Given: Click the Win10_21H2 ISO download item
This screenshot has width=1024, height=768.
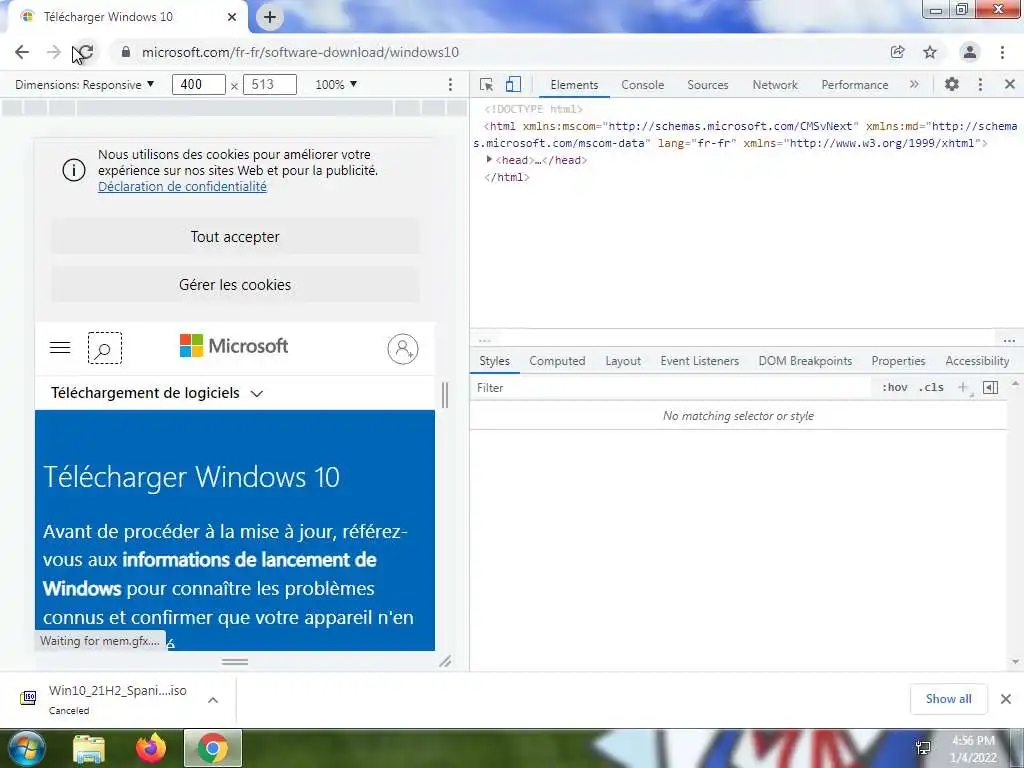Looking at the screenshot, I should 118,699.
